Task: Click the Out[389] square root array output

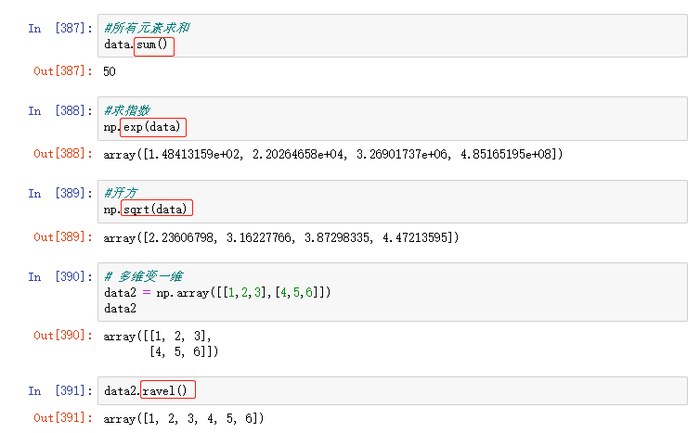Action: (281, 237)
